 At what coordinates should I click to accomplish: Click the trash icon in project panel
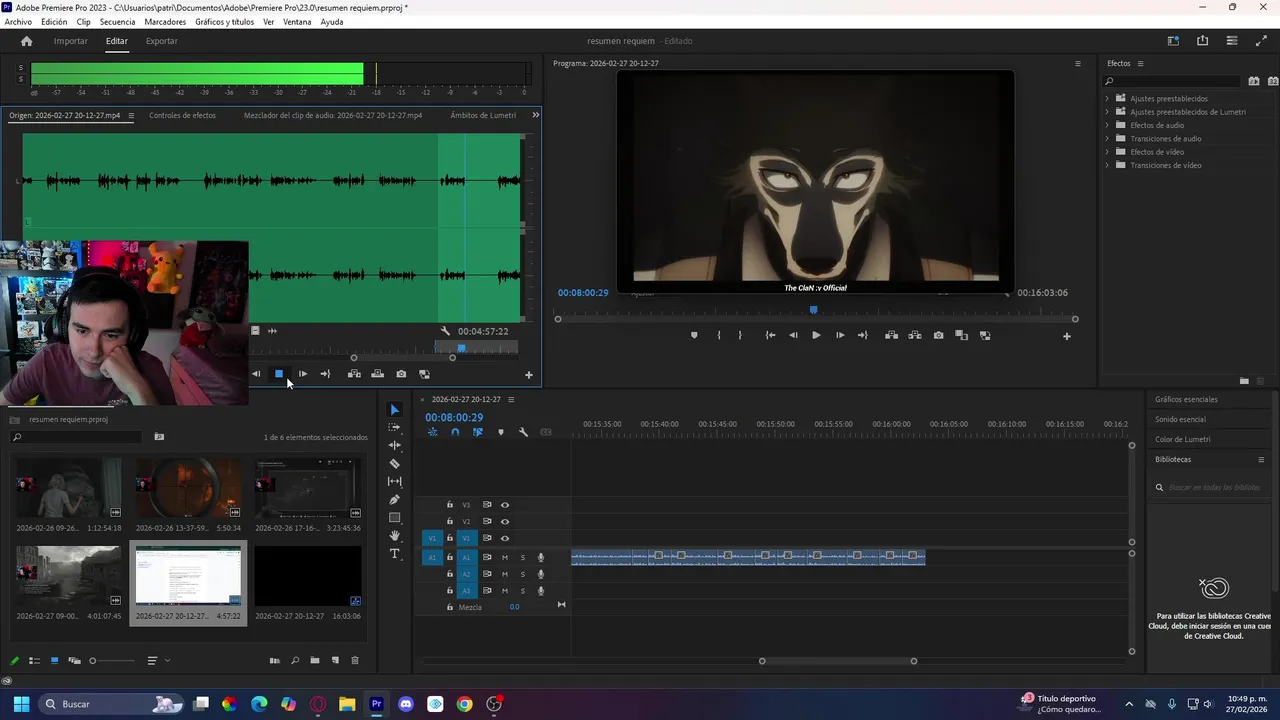tap(354, 661)
